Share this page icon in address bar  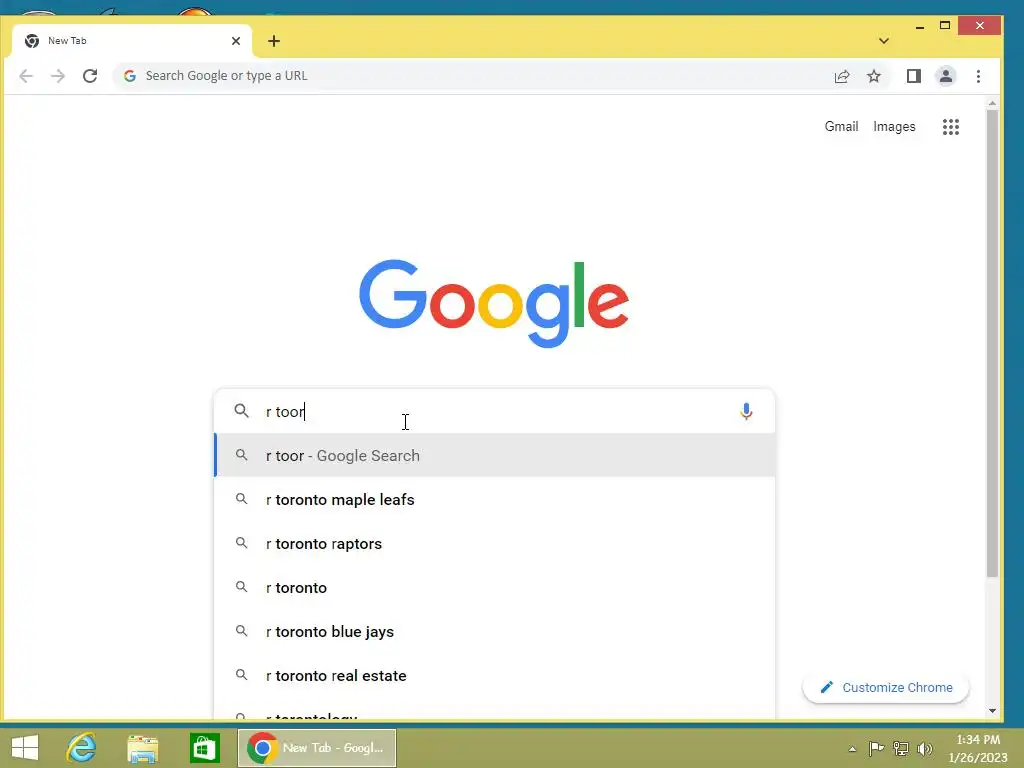[x=842, y=76]
